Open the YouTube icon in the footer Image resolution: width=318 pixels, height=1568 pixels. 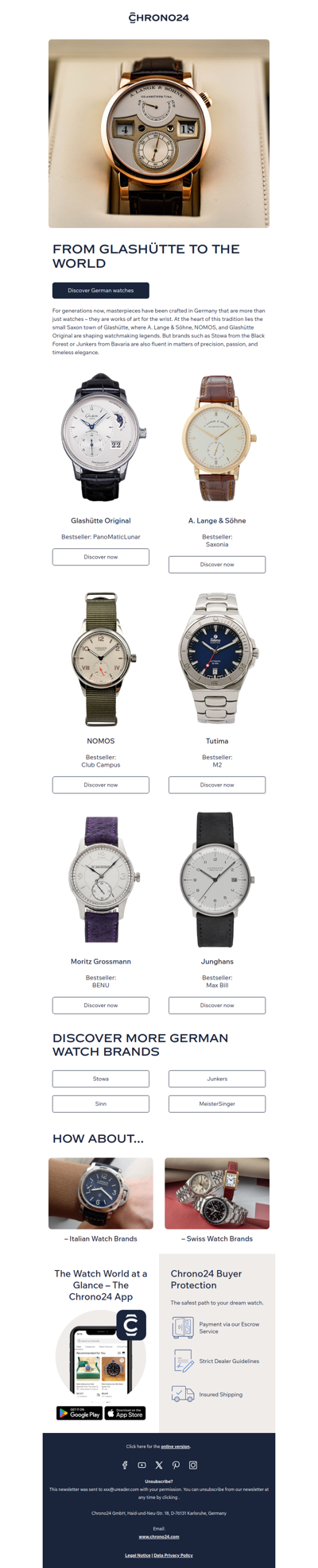click(142, 1465)
